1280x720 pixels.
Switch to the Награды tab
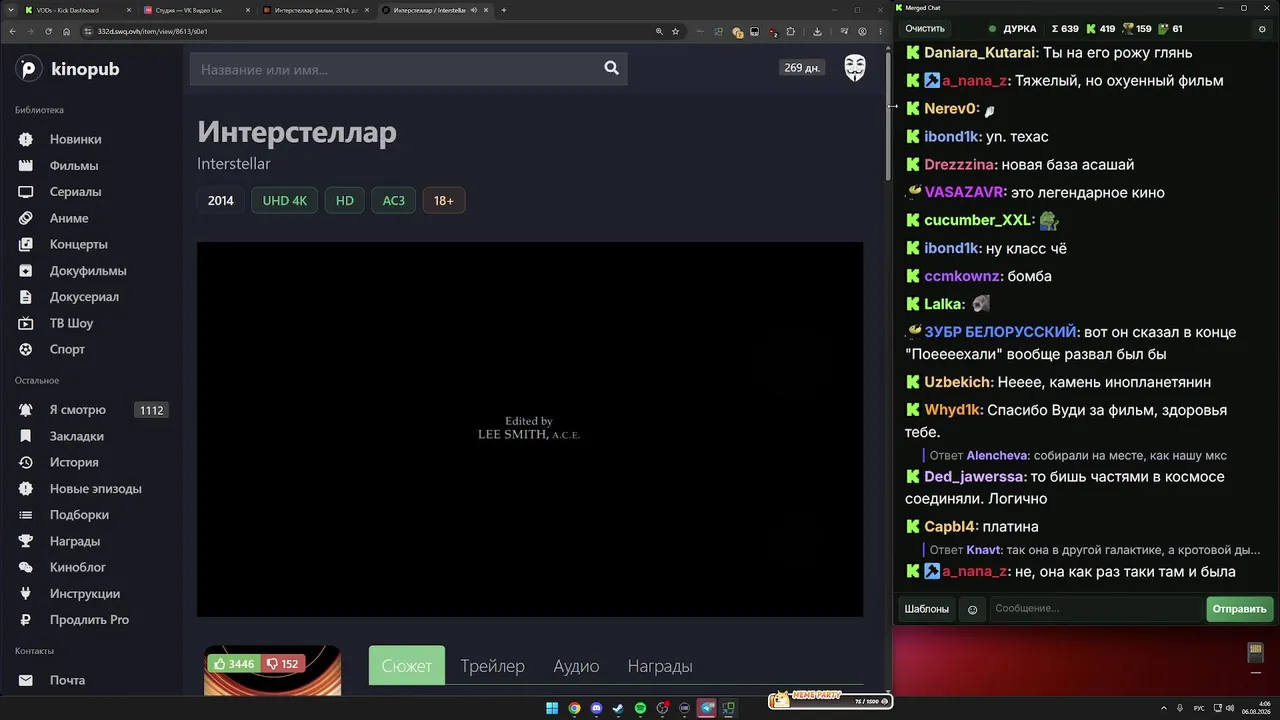coord(660,666)
